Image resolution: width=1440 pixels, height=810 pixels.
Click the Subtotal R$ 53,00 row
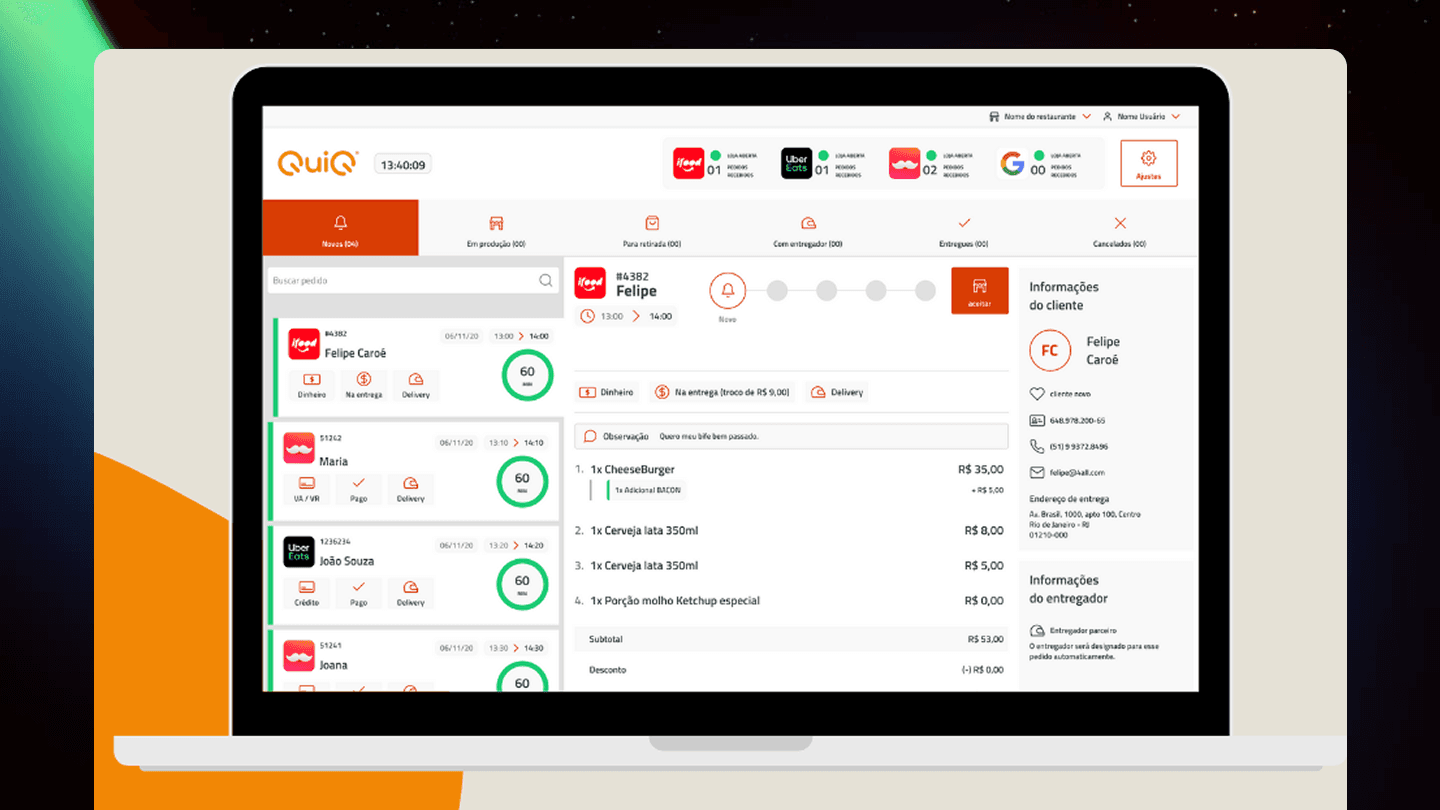[x=791, y=639]
